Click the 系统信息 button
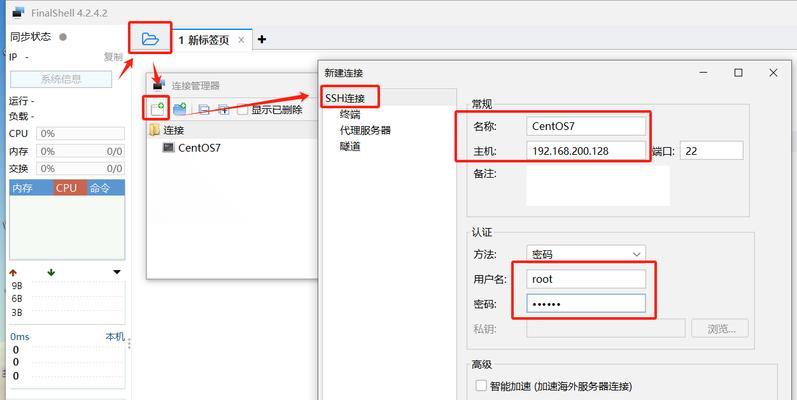Viewport: 797px width, 400px height. pyautogui.click(x=61, y=79)
